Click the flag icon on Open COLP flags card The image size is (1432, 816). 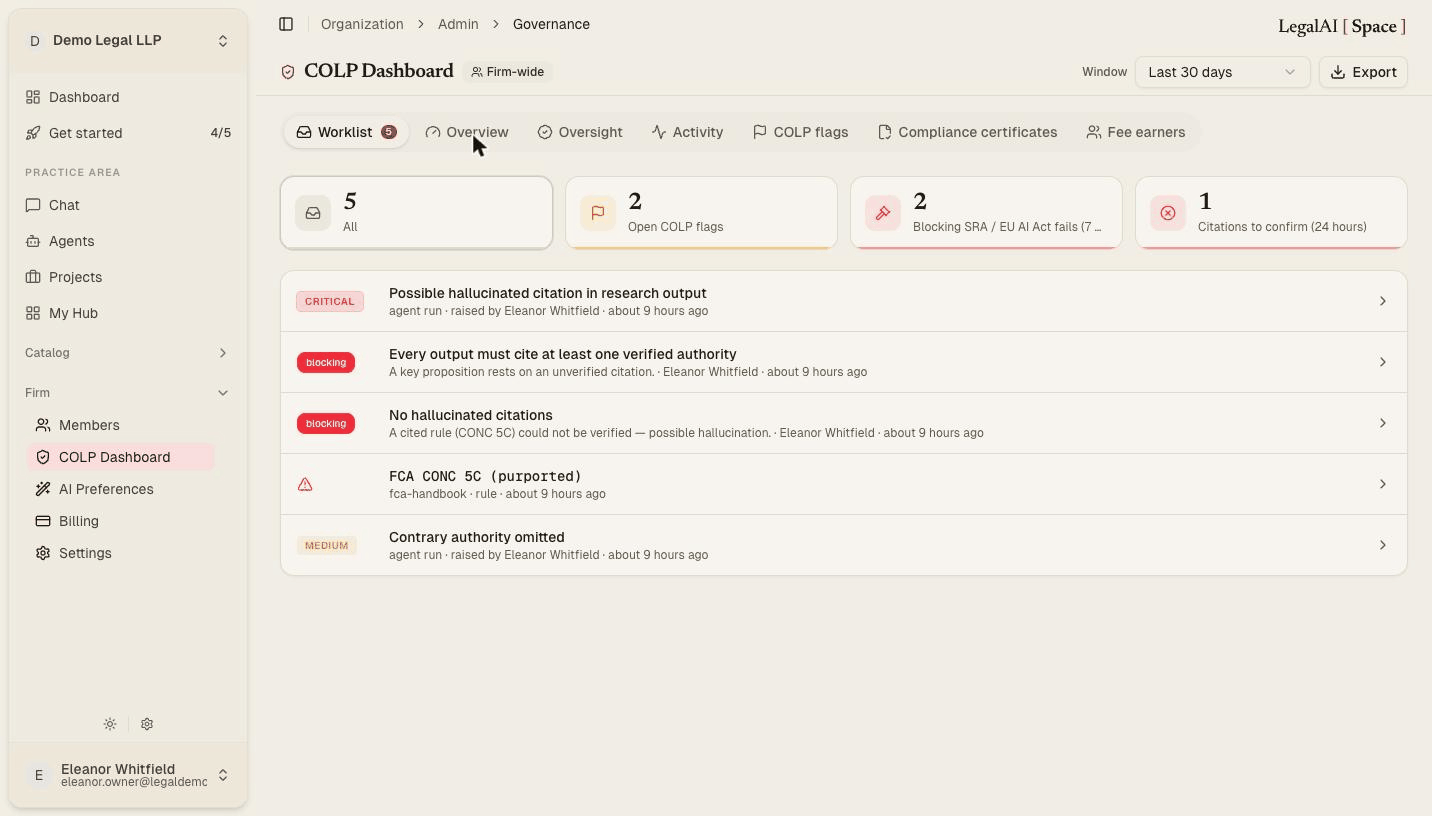[x=598, y=213]
